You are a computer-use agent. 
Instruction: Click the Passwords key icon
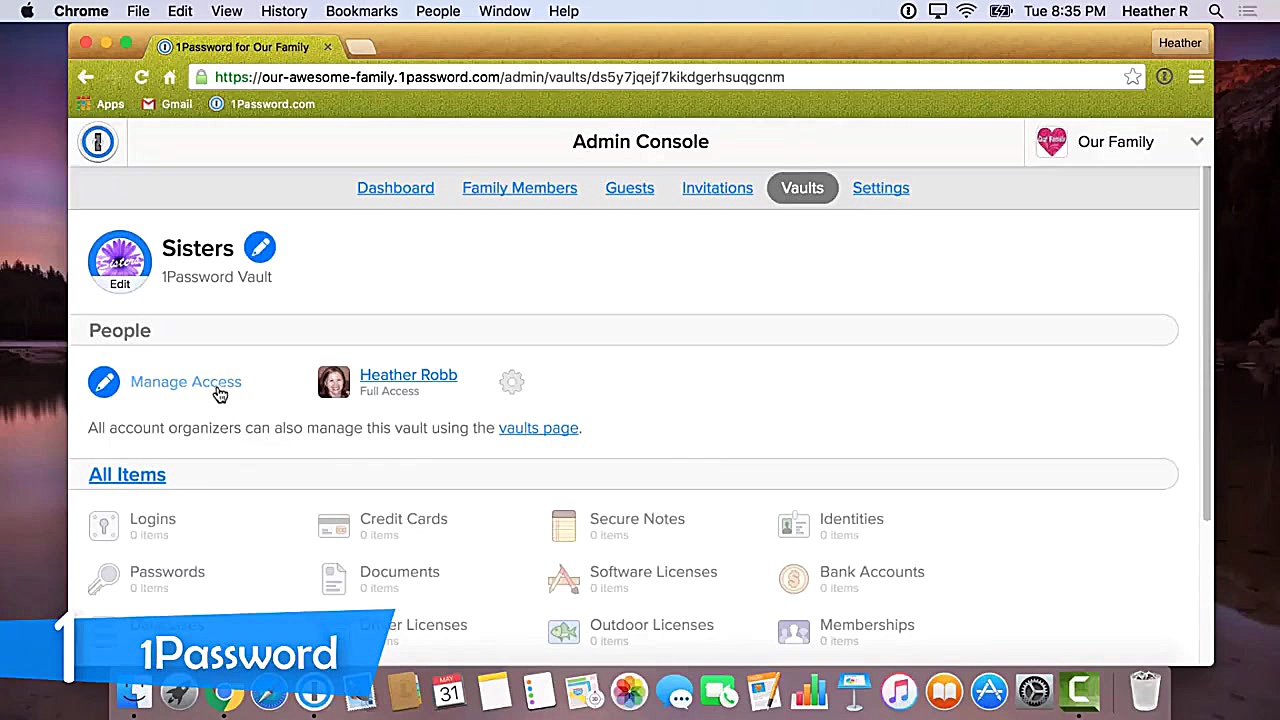[103, 578]
